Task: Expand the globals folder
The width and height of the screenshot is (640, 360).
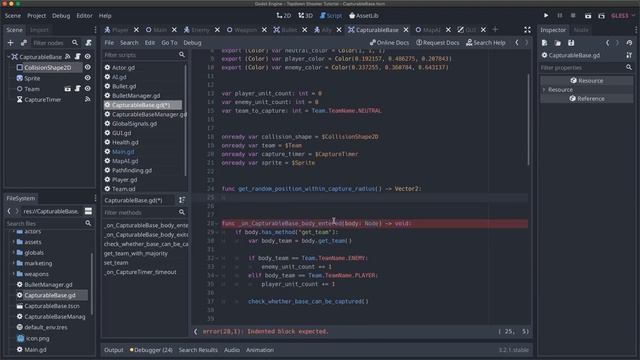Action: coord(13,253)
